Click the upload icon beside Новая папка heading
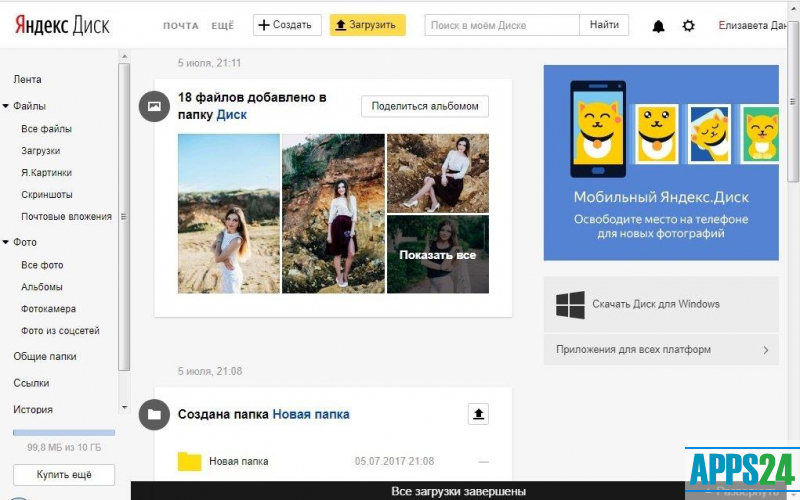Image resolution: width=800 pixels, height=500 pixels. coord(478,414)
